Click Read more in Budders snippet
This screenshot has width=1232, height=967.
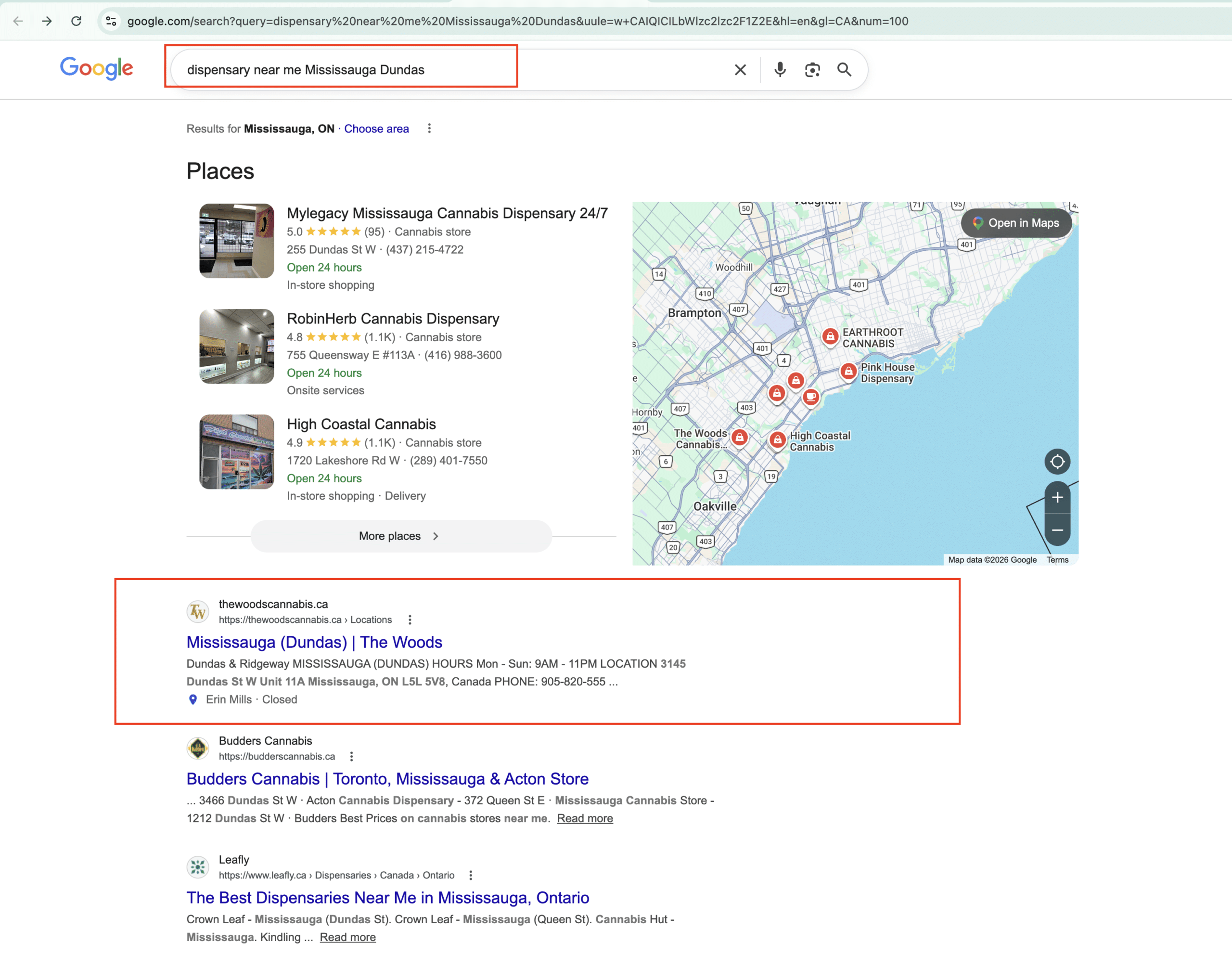coord(585,818)
